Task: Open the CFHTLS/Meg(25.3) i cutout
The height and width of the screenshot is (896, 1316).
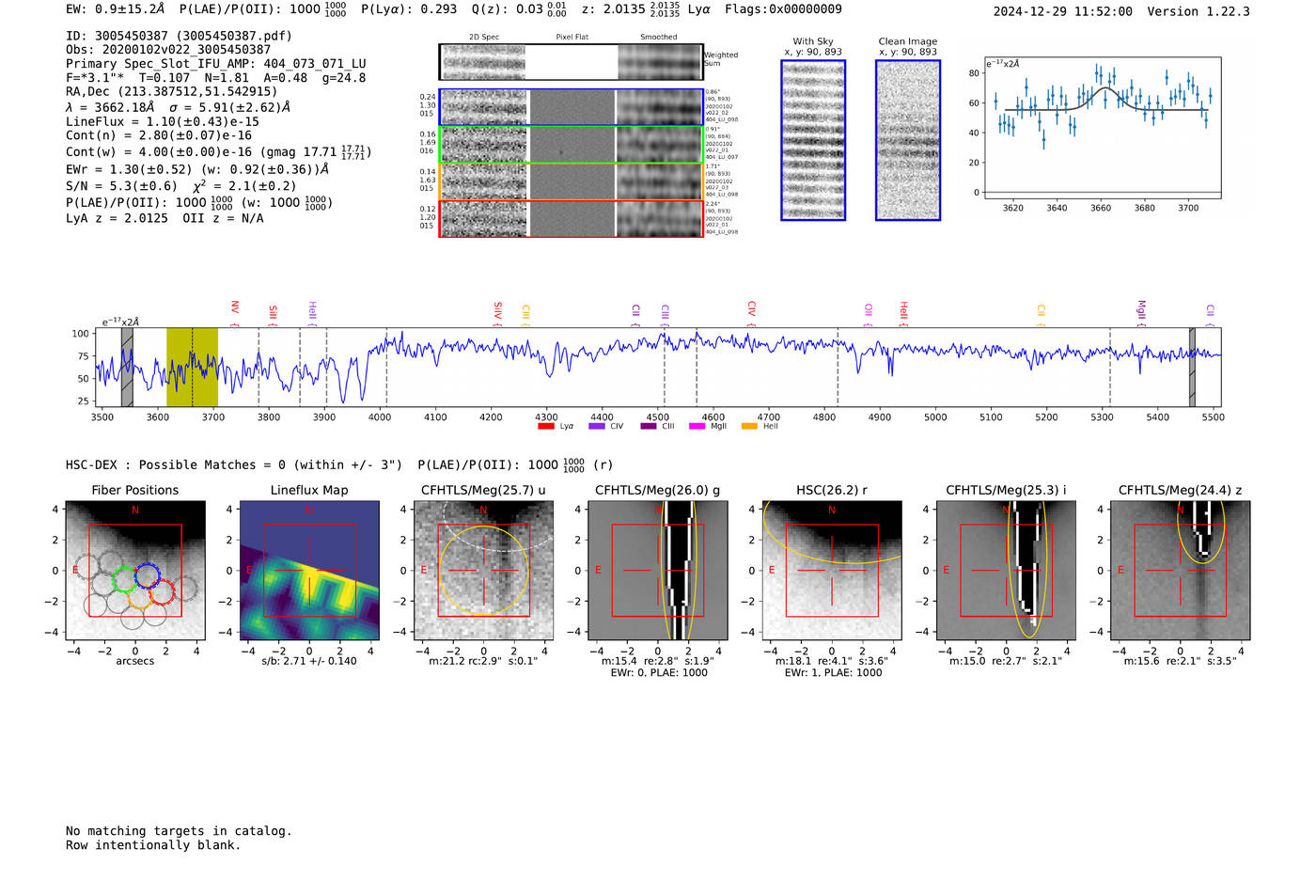Action: [x=1006, y=571]
